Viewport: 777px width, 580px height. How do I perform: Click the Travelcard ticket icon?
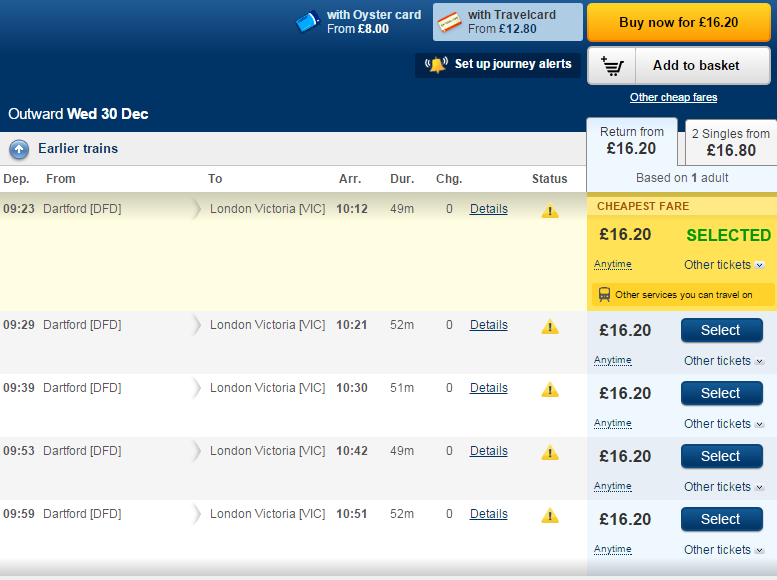coord(449,21)
